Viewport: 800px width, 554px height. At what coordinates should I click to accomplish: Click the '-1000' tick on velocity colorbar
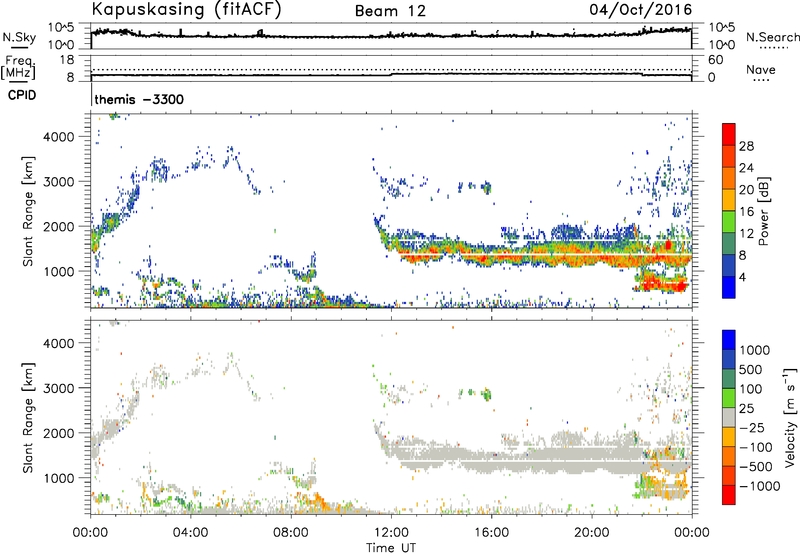(759, 486)
